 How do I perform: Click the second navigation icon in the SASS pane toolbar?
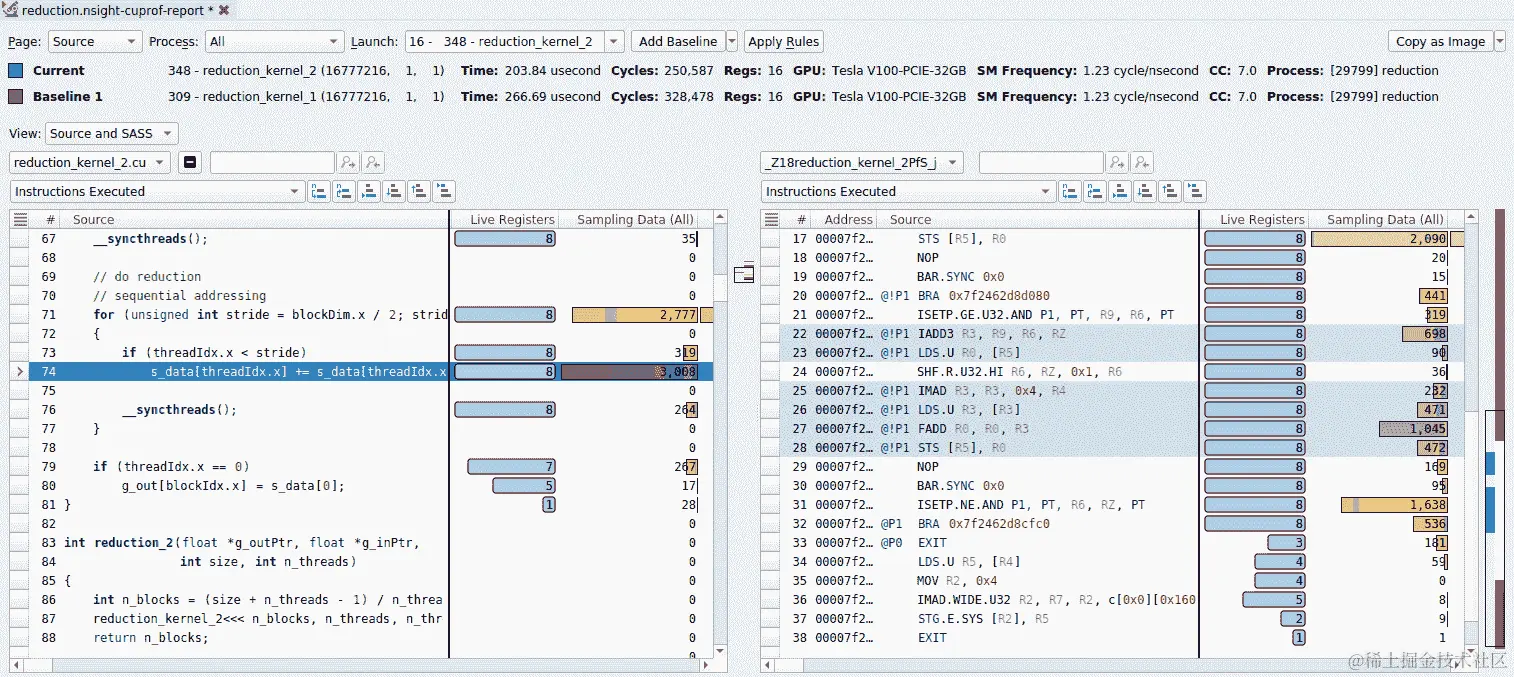[x=1095, y=191]
